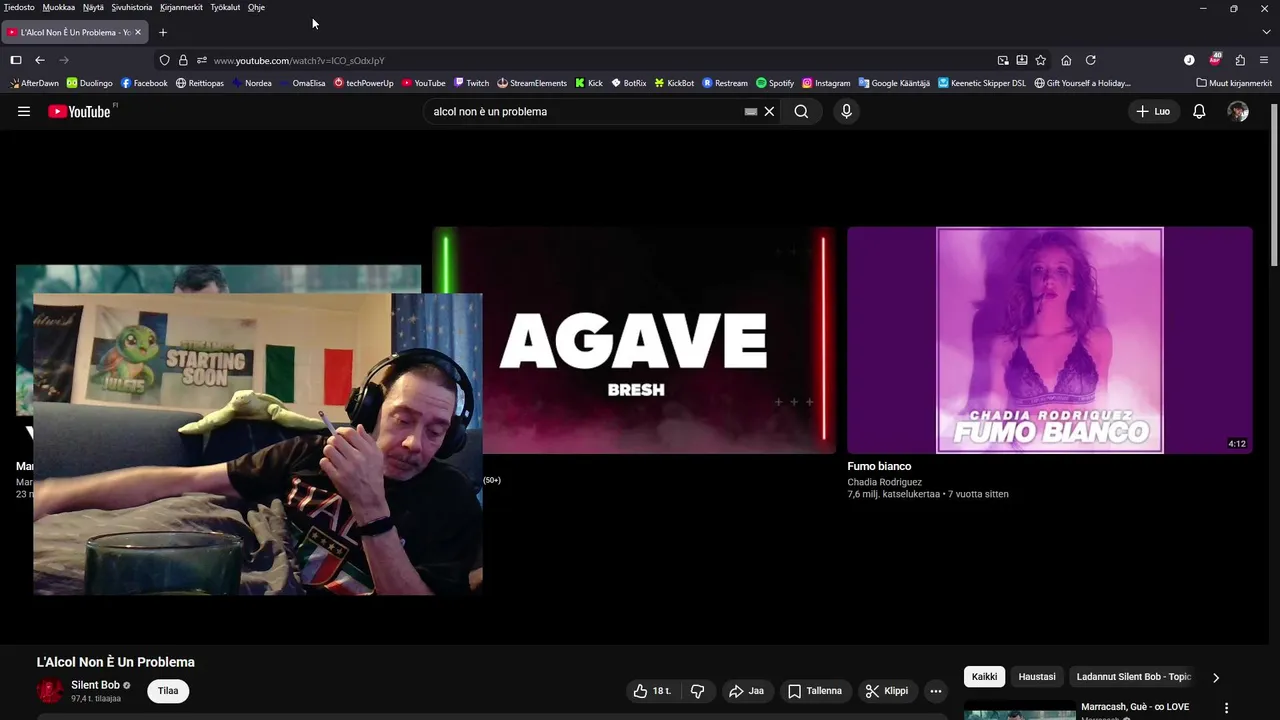This screenshot has height=720, width=1280.
Task: Expand Muut kirjanmerkit bookmarks folder
Action: point(1234,83)
